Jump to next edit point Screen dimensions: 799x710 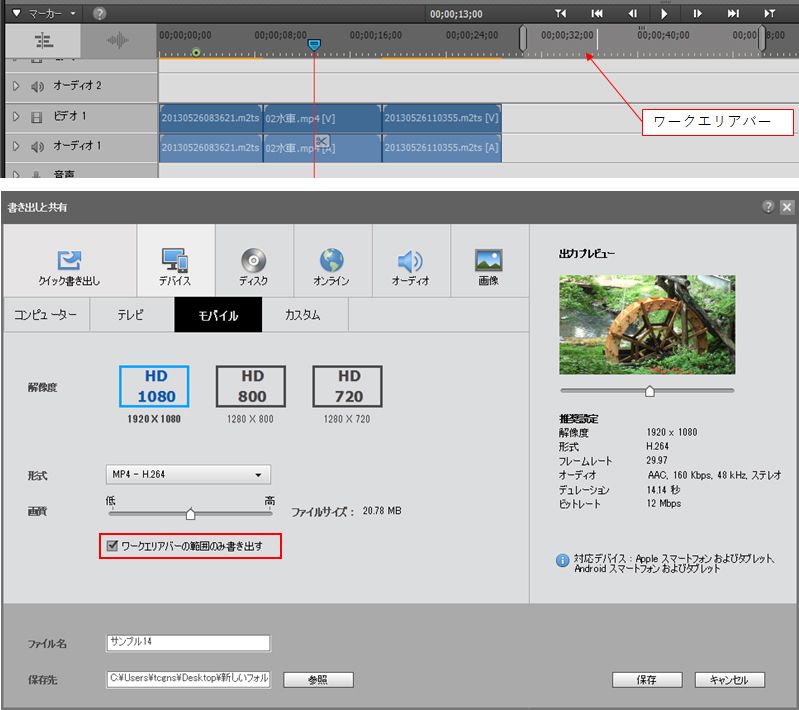(x=769, y=13)
